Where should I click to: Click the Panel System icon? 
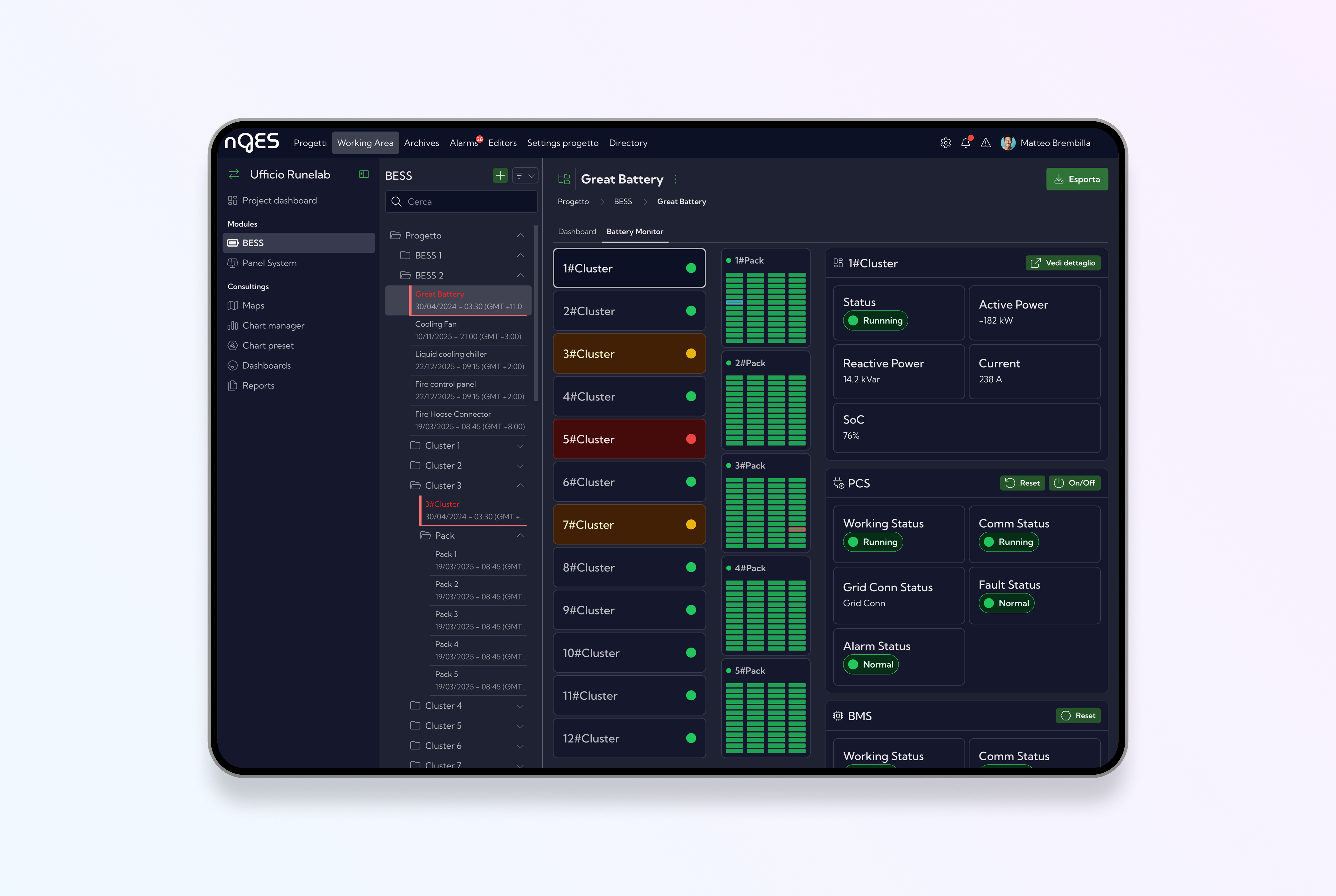(x=233, y=263)
